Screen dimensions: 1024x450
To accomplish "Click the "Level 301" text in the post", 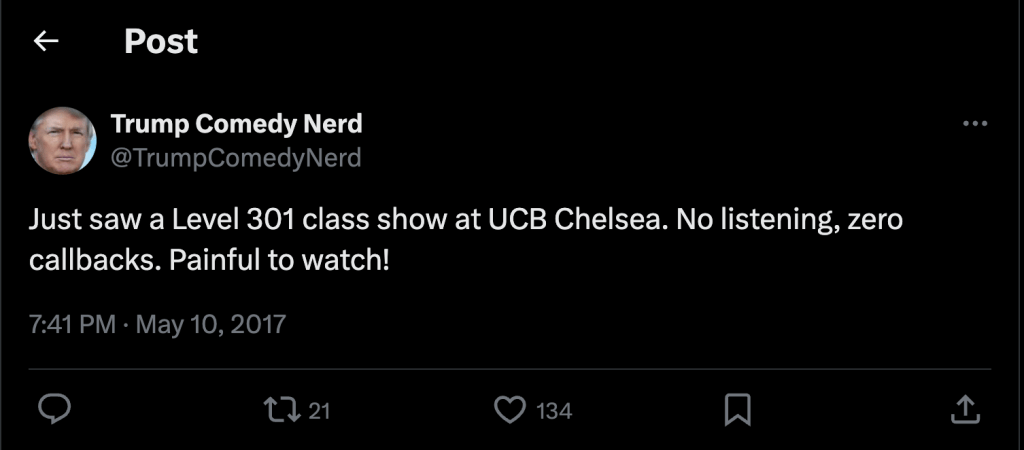I will tap(214, 220).
